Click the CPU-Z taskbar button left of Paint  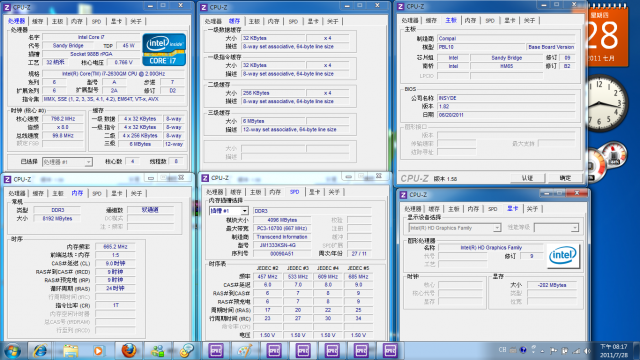click(x=216, y=350)
